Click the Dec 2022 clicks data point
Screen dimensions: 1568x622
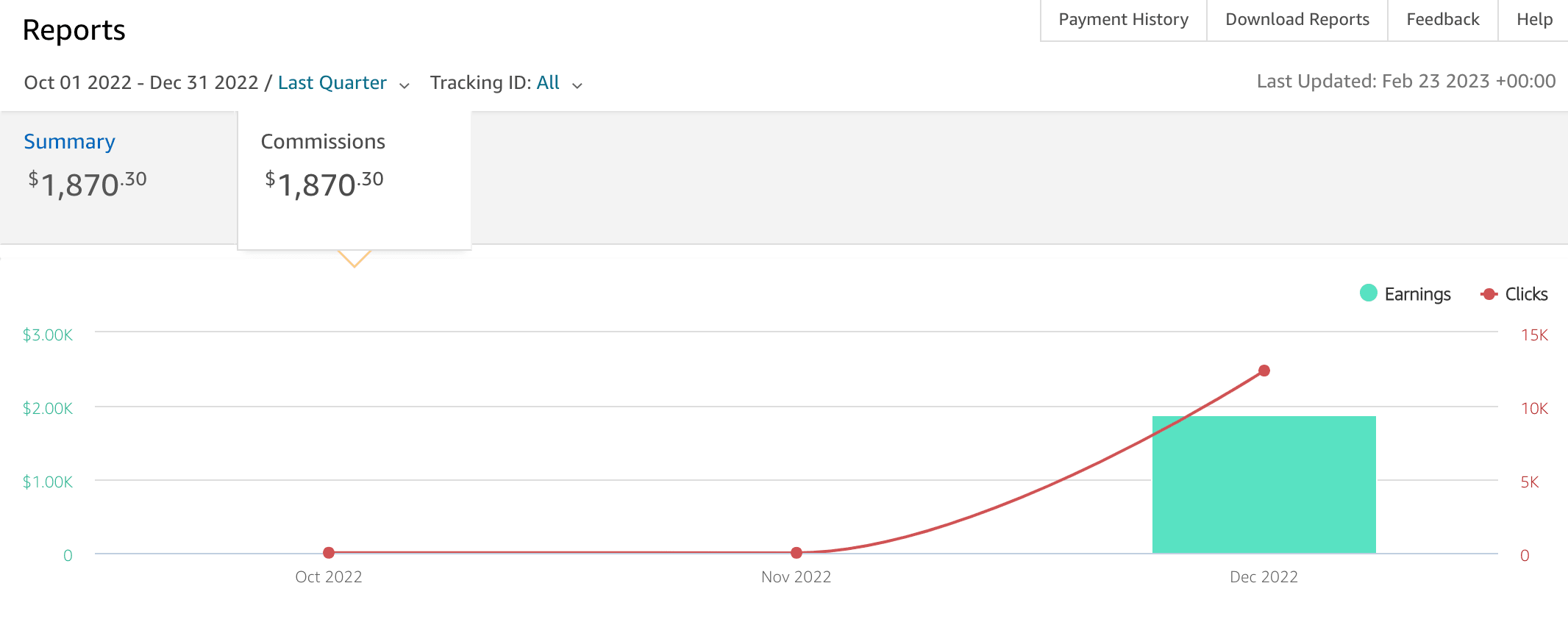click(1264, 371)
